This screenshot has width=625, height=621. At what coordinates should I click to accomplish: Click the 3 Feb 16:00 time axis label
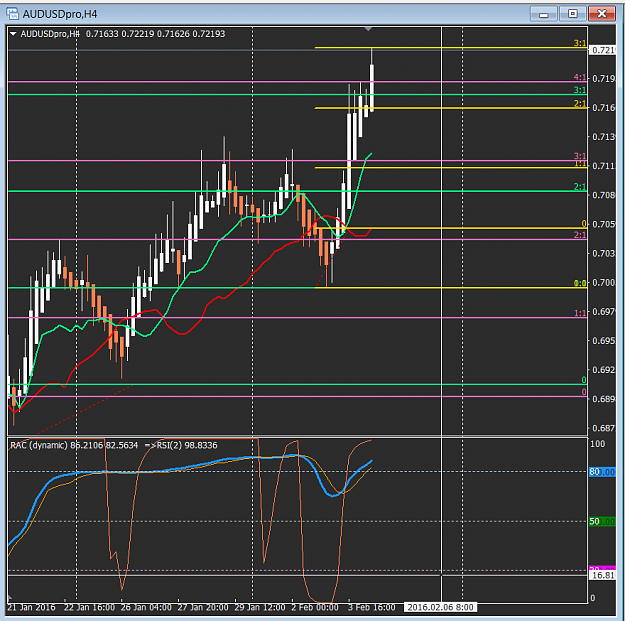371,607
